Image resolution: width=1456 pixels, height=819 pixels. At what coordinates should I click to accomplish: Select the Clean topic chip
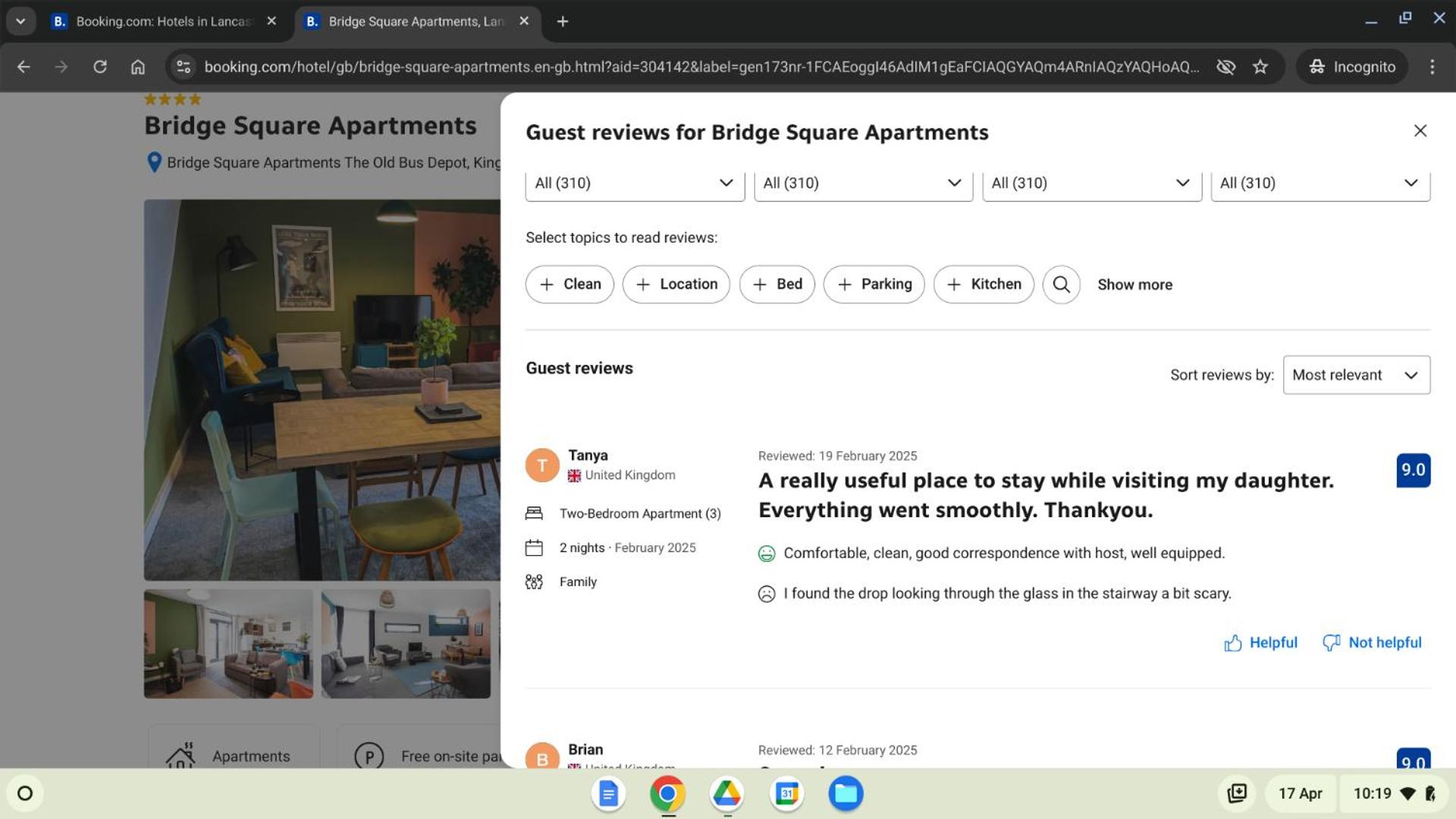click(569, 284)
